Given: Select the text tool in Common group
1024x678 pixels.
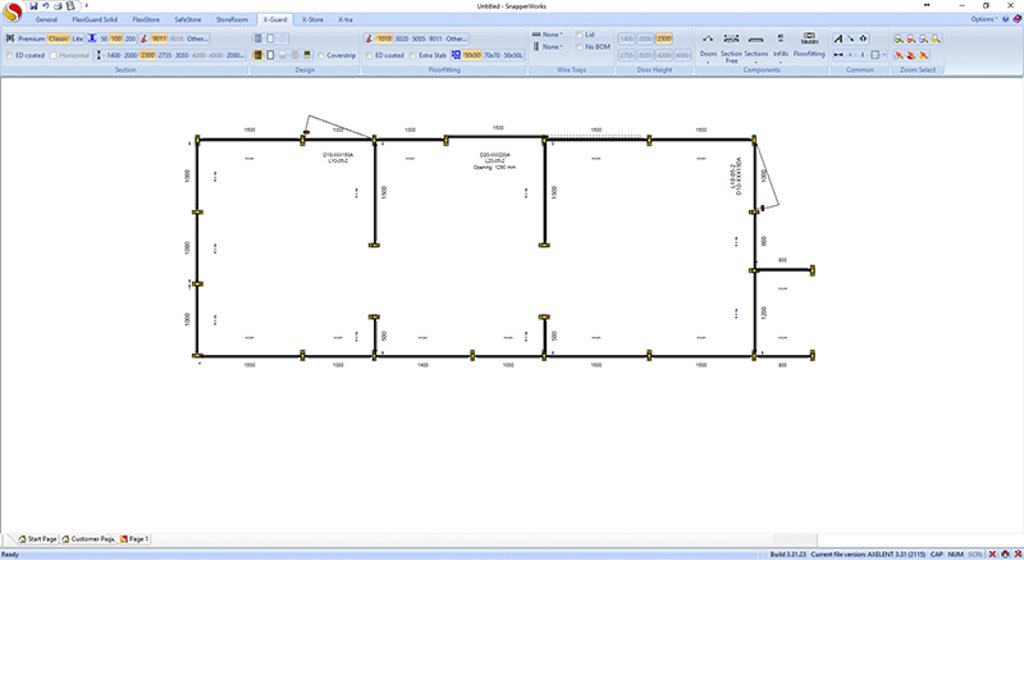Looking at the screenshot, I should coord(838,39).
